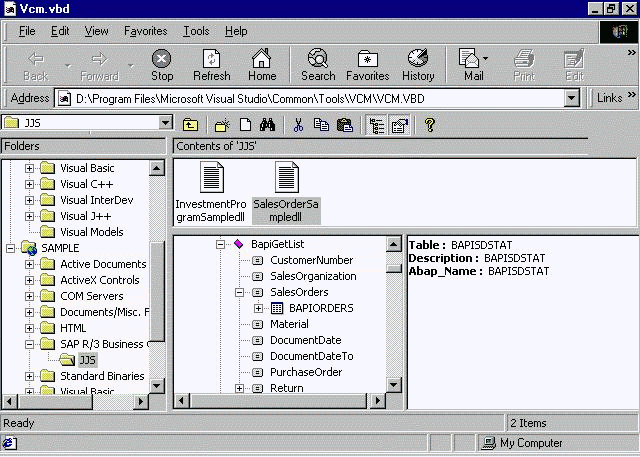The width and height of the screenshot is (640, 457).
Task: Create a new folder in VCM
Action: (222, 125)
